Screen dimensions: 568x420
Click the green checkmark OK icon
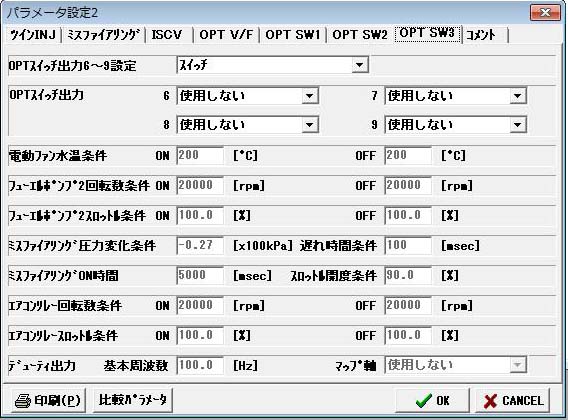coord(424,401)
